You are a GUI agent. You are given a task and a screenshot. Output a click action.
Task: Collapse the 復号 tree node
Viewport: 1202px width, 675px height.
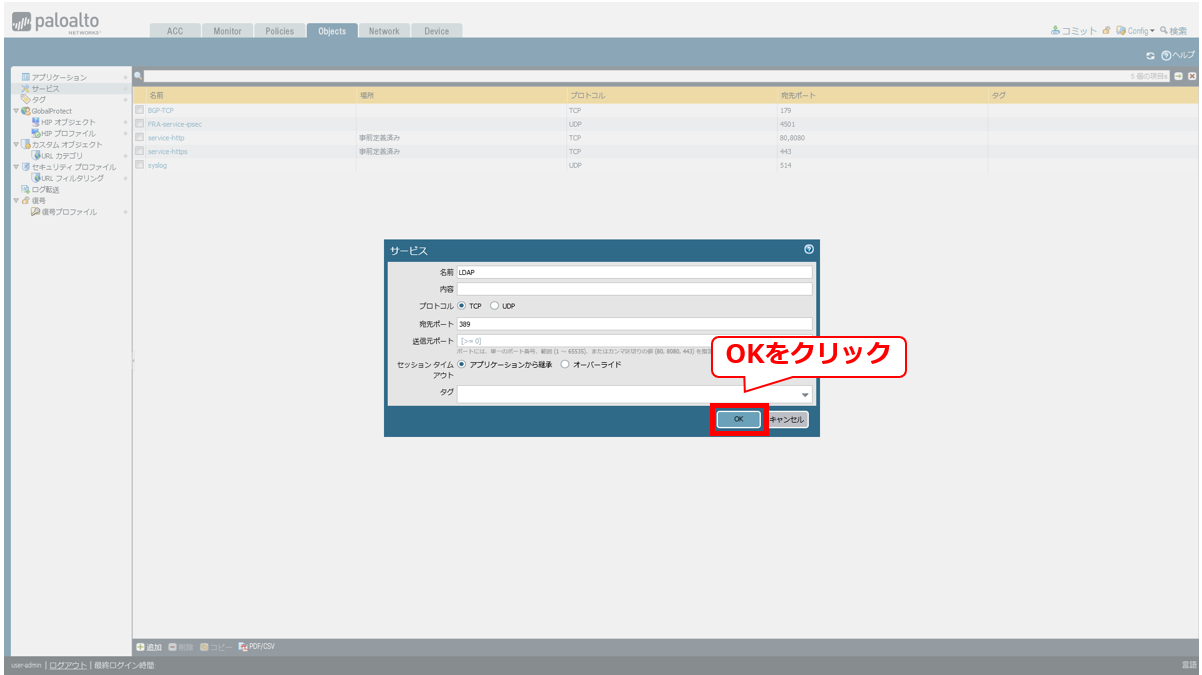[x=15, y=200]
